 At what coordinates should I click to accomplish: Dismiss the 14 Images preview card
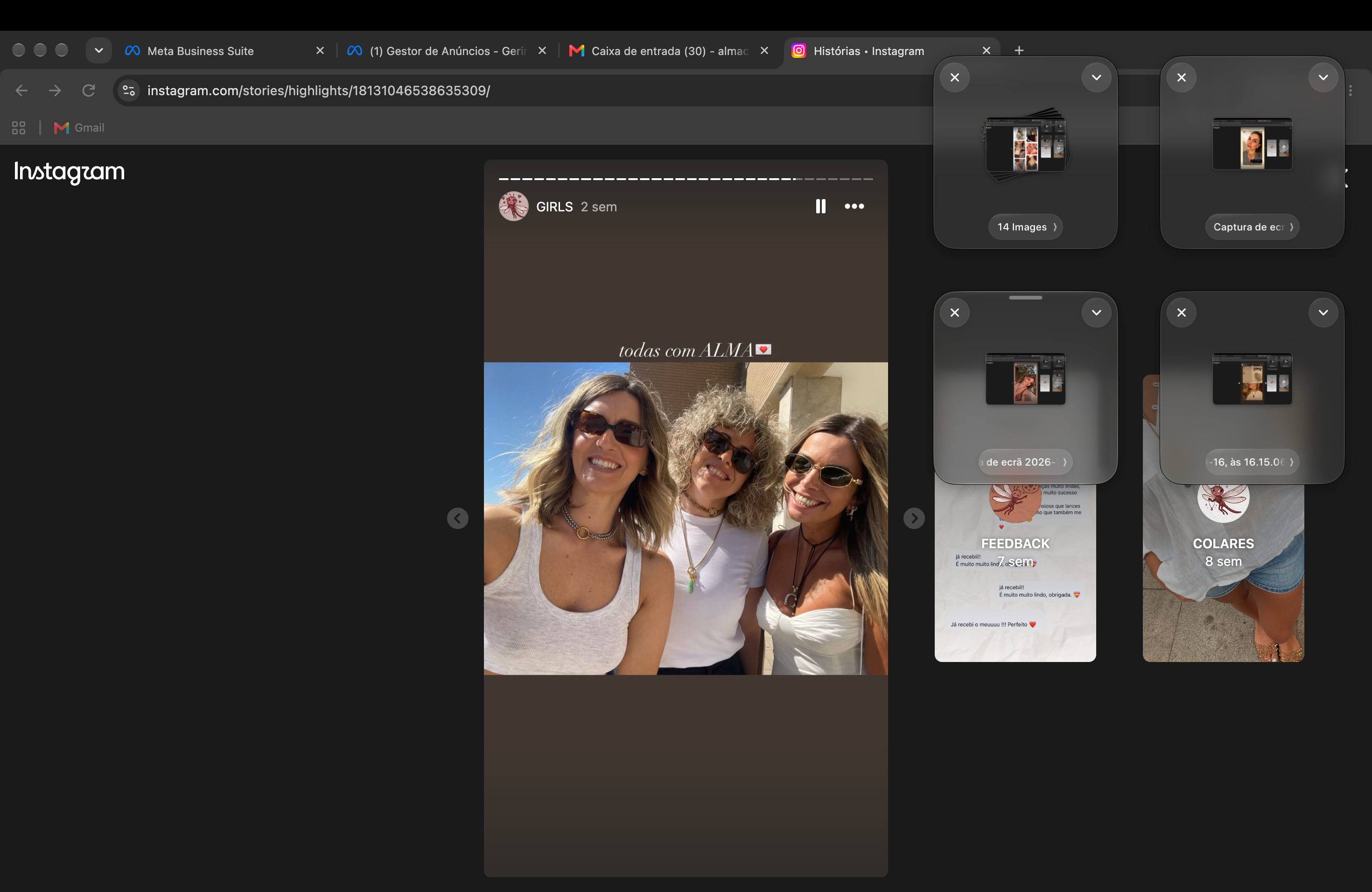(955, 77)
